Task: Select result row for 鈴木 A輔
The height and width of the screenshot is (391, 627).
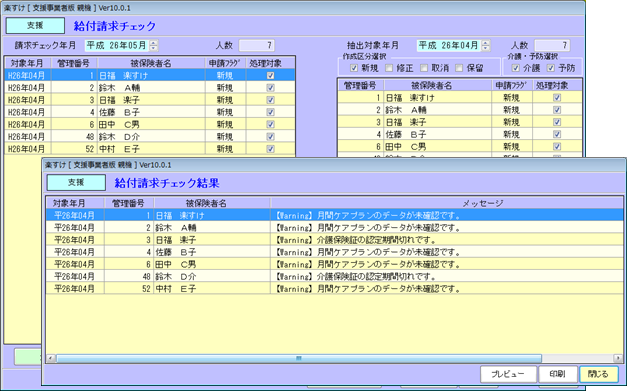Action: coord(335,227)
